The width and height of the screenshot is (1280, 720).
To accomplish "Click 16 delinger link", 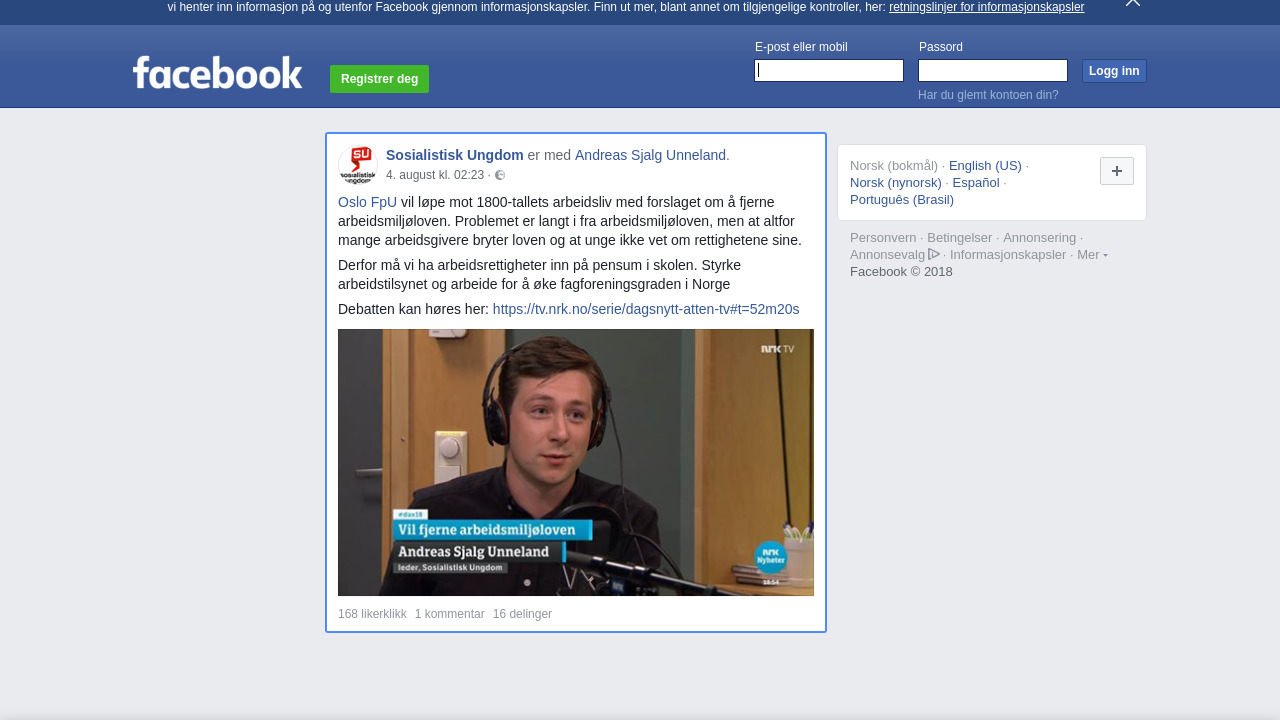I will click(522, 614).
